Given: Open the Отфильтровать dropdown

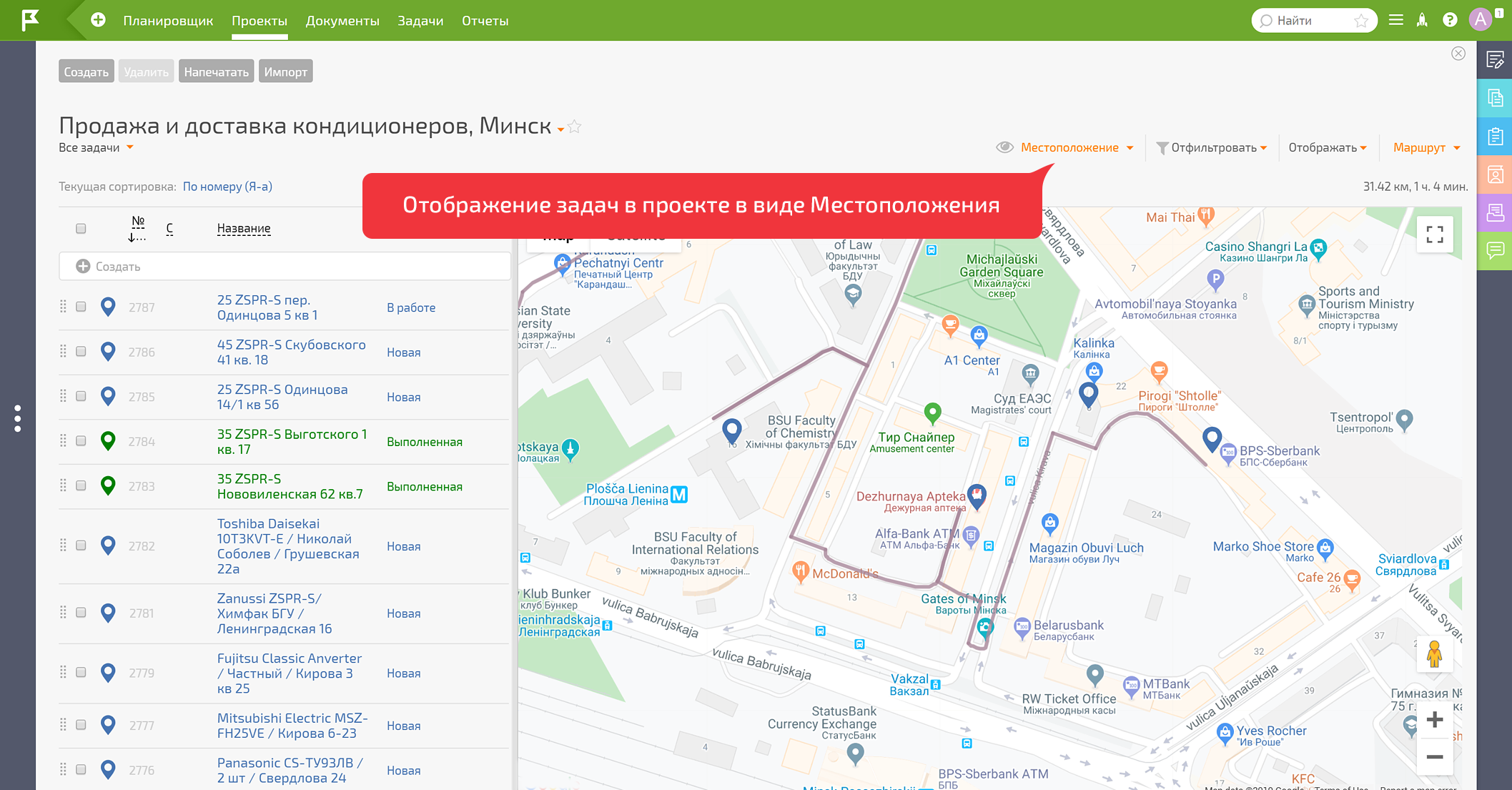Looking at the screenshot, I should point(1212,147).
